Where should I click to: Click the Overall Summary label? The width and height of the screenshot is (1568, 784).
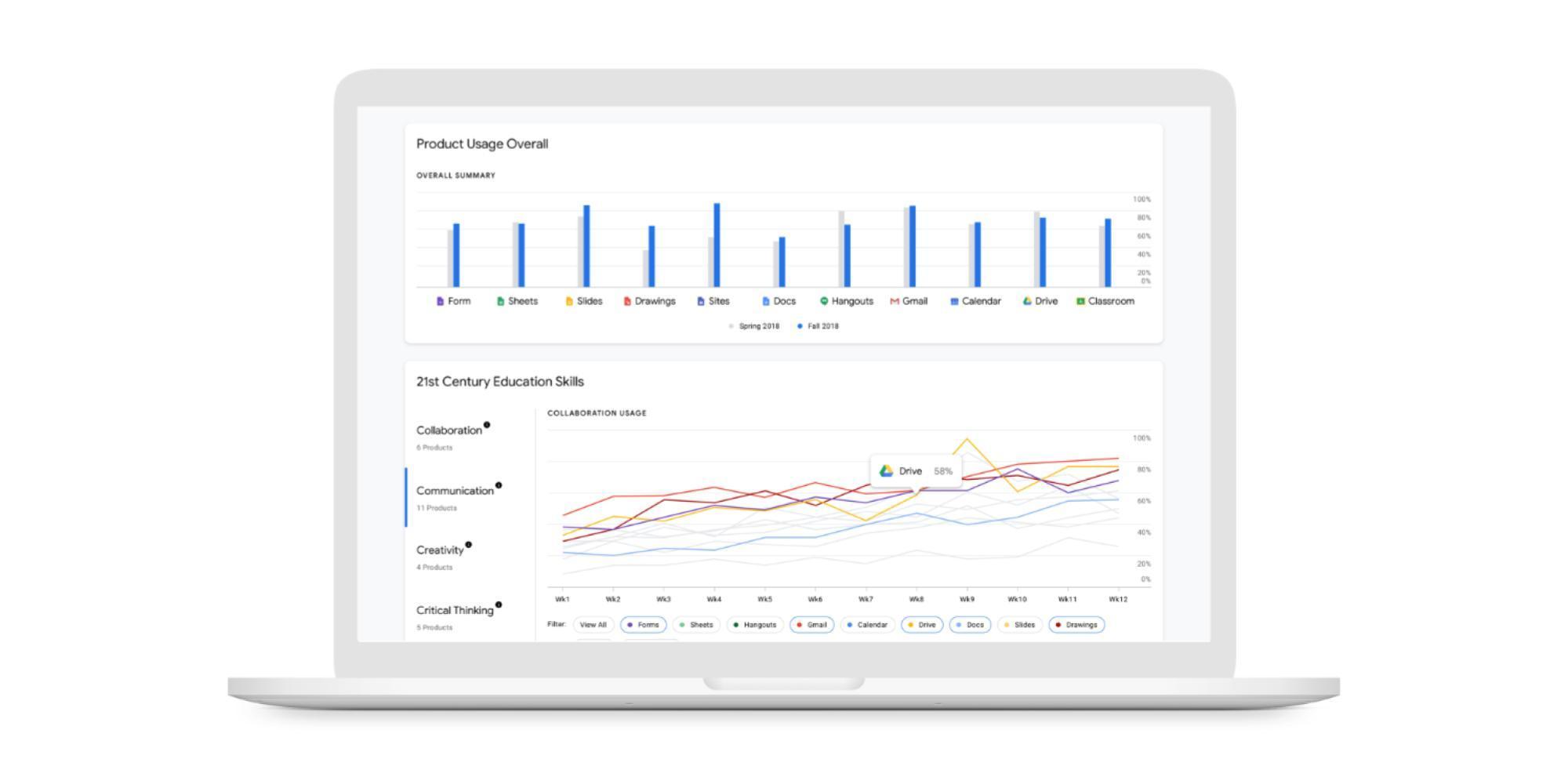pyautogui.click(x=456, y=176)
